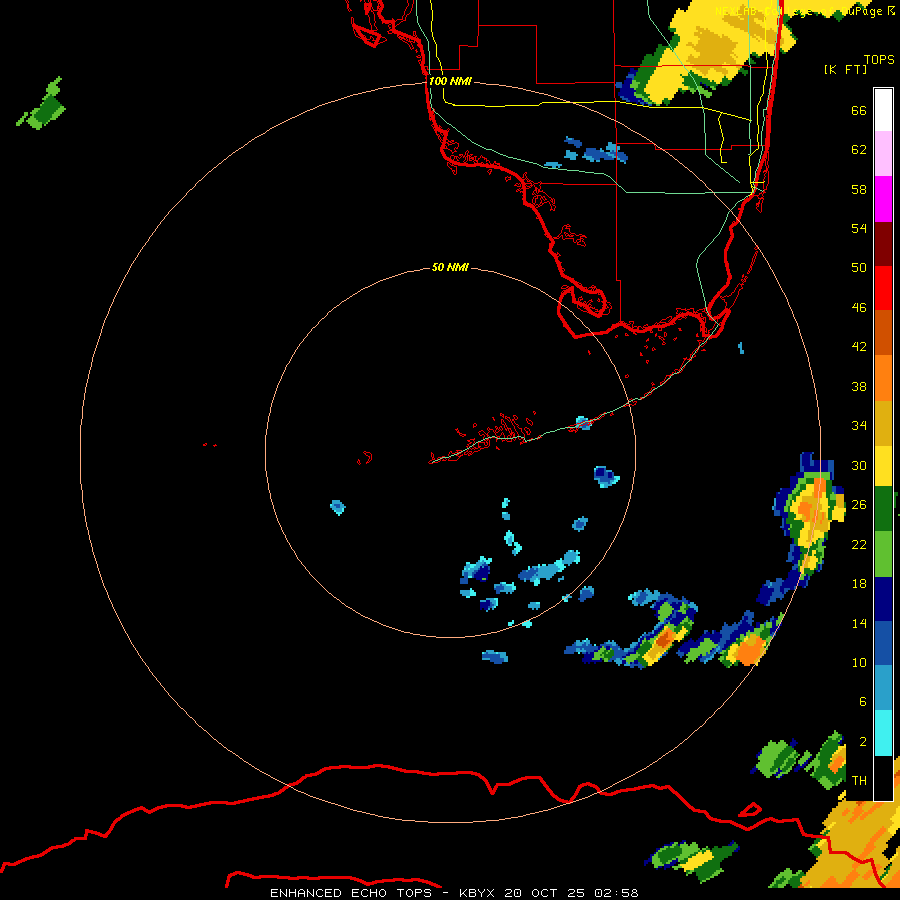
Task: Click 'ENHANCED ECHO TOPS' in the bottom caption
Action: tap(351, 893)
